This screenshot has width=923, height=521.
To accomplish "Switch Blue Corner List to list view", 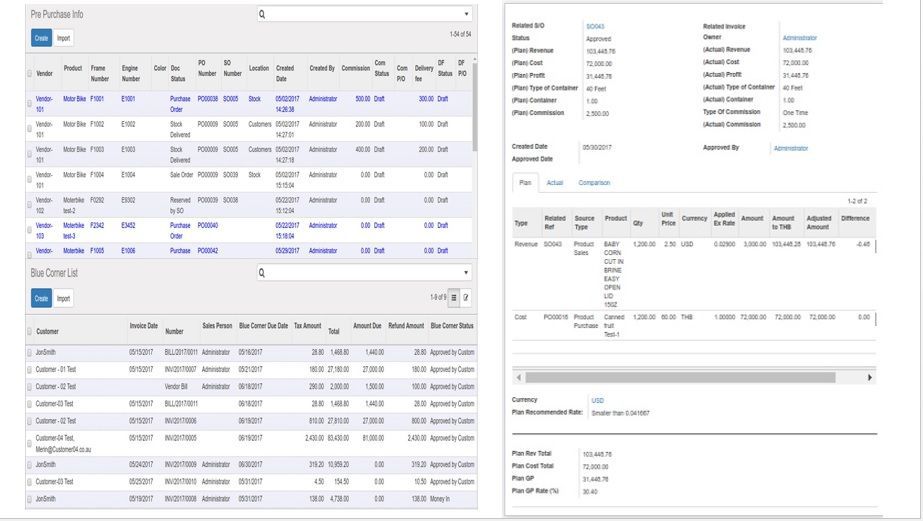I will pyautogui.click(x=453, y=298).
